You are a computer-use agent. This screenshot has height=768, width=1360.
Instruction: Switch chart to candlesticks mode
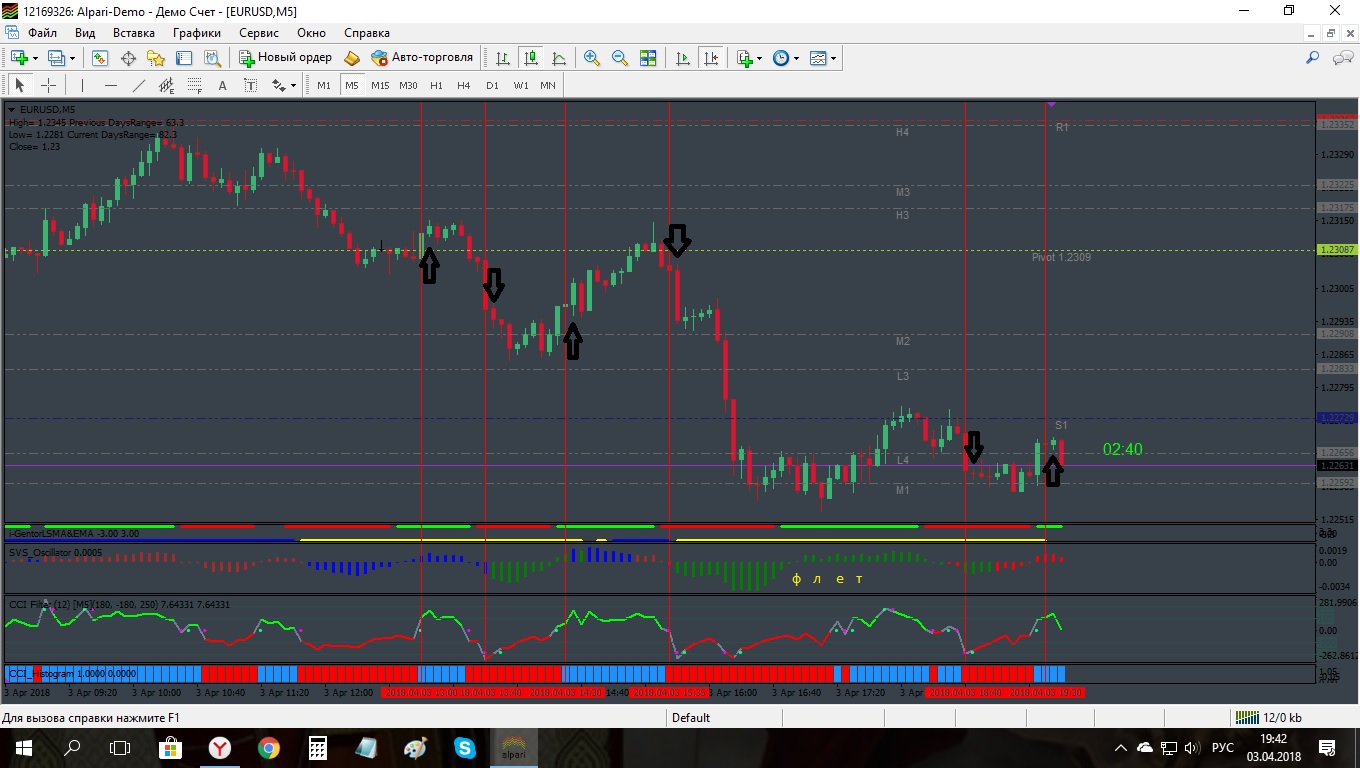530,58
